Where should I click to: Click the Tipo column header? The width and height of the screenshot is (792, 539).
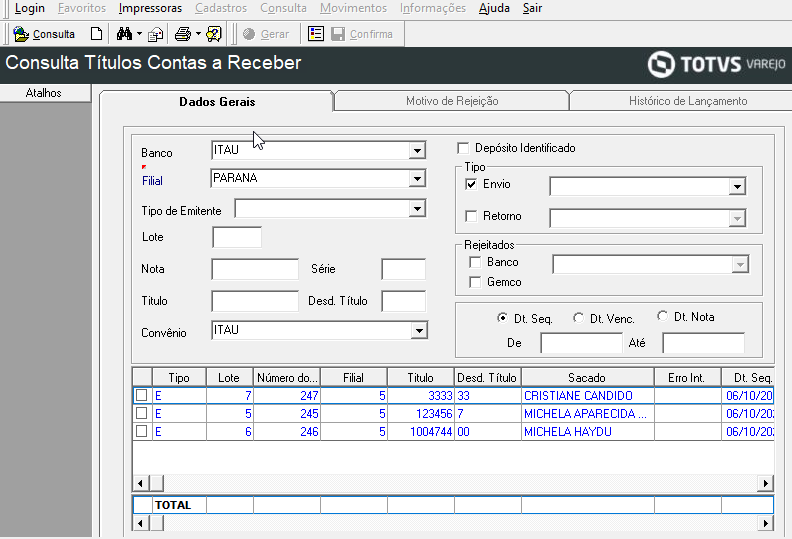(179, 377)
